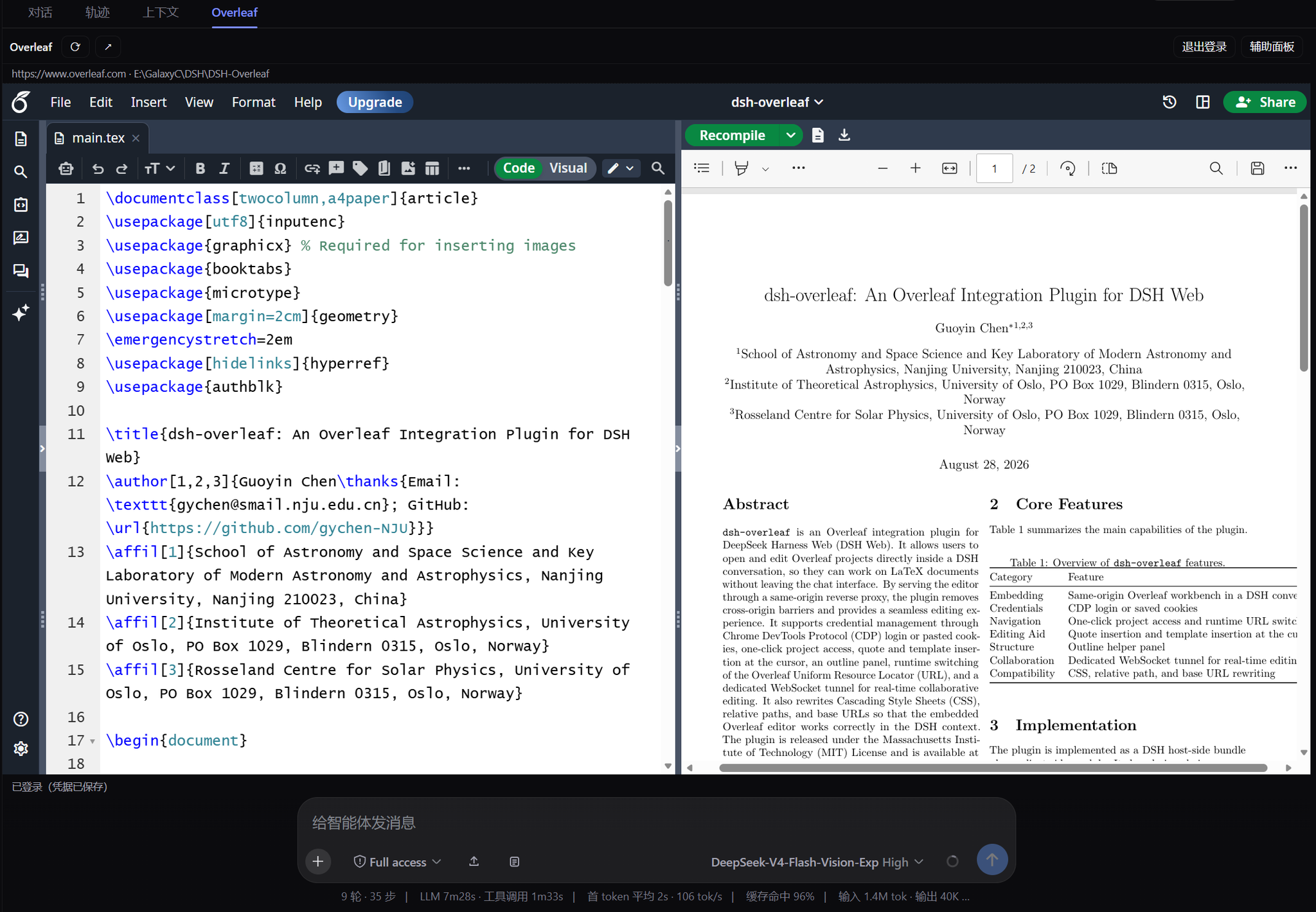Click the 给智能体发消息 message input
1316x912 pixels.
(x=655, y=823)
